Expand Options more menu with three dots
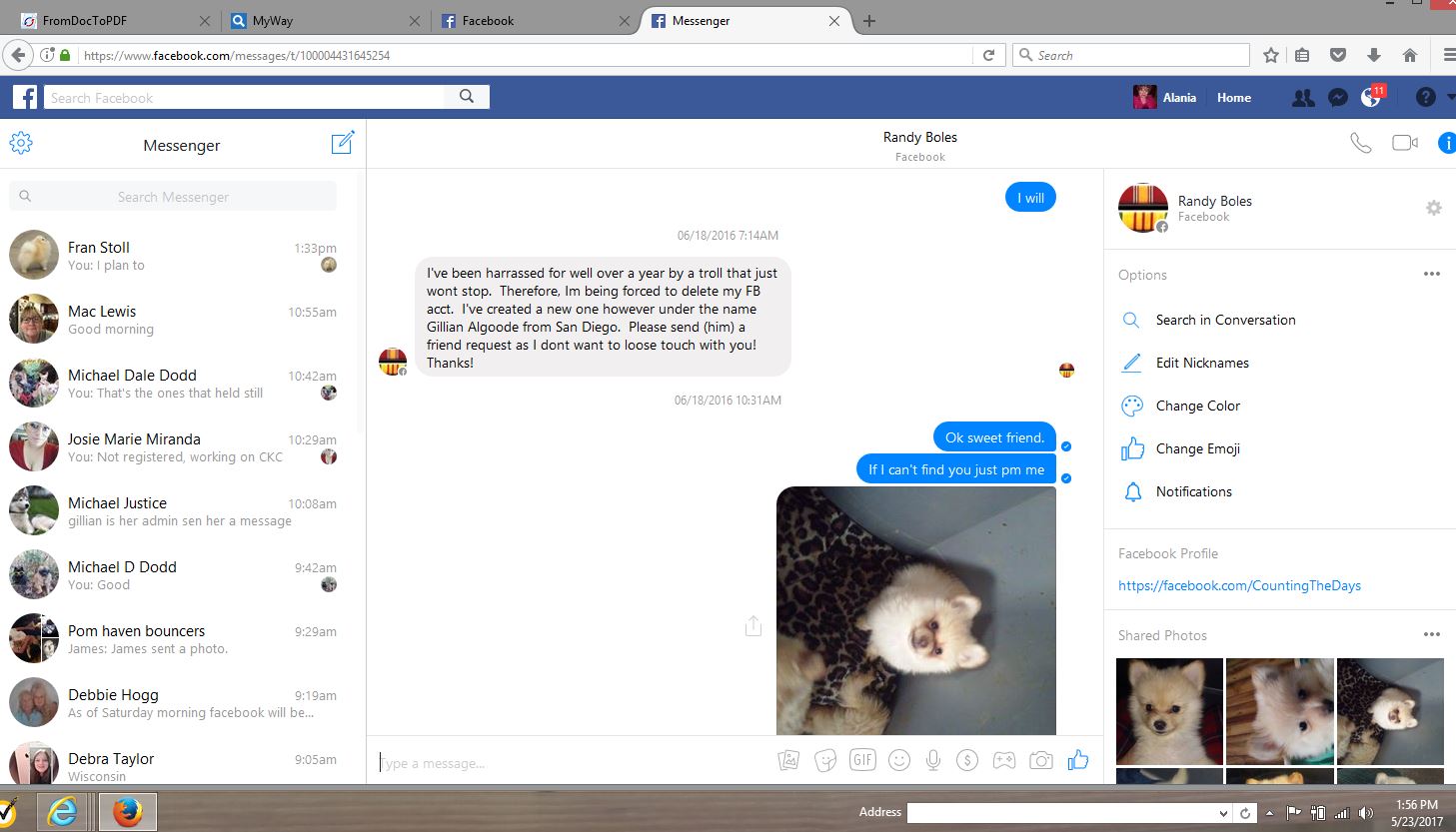 click(1432, 274)
